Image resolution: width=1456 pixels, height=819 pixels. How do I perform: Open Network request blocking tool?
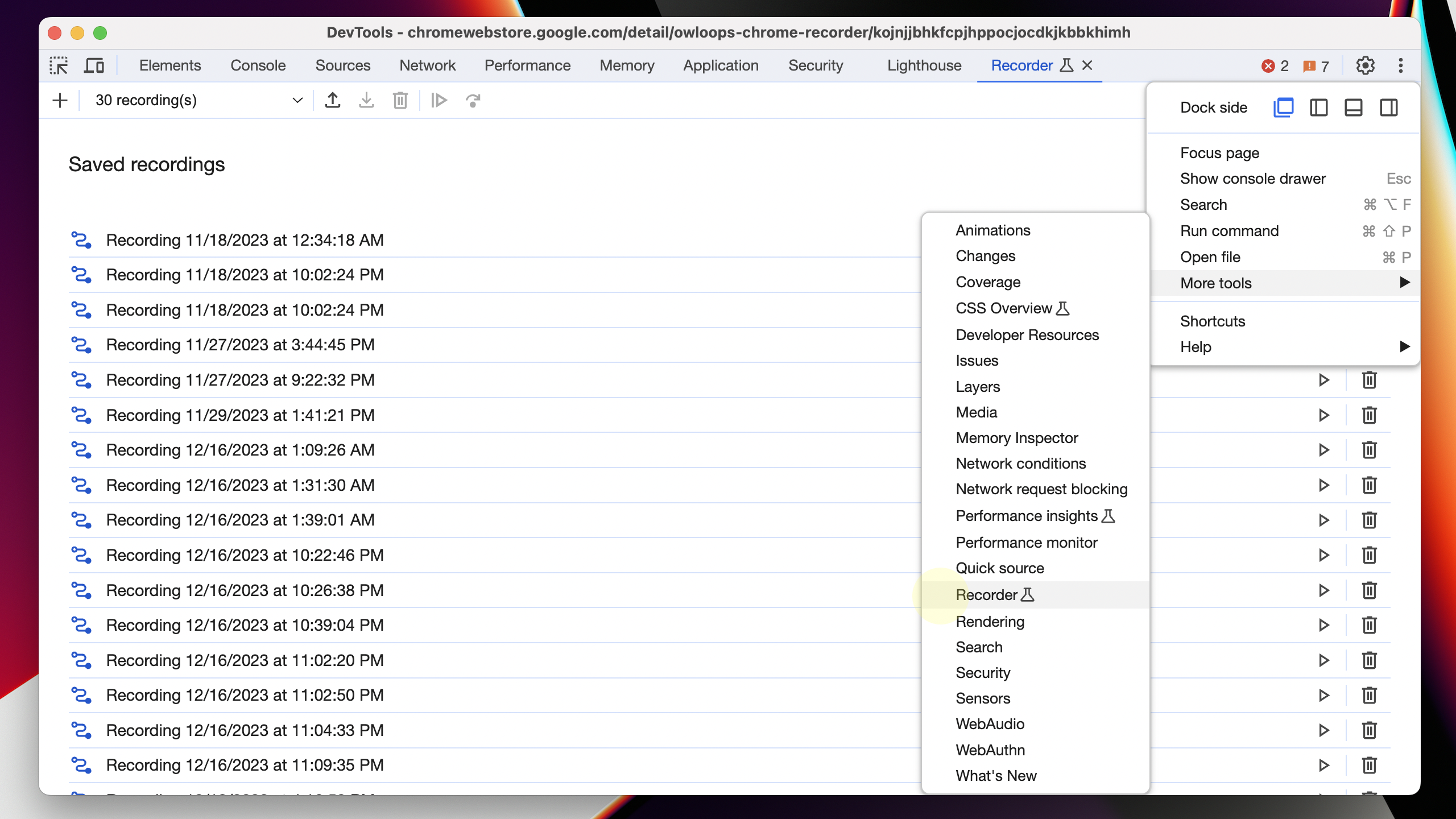click(1035, 489)
